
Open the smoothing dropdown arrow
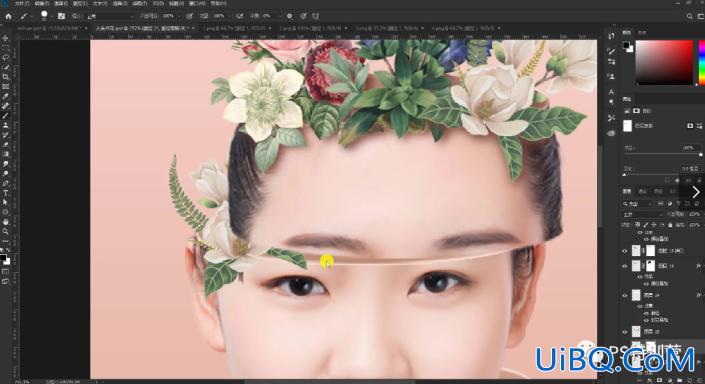(280, 16)
